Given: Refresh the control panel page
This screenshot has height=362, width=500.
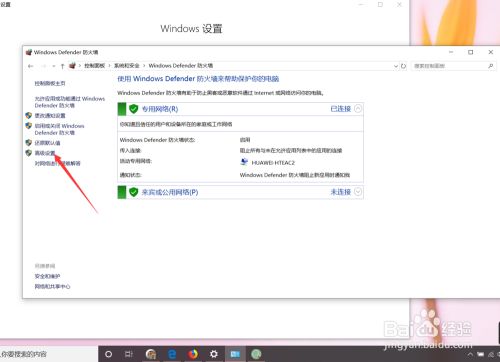Looking at the screenshot, I should pos(403,66).
